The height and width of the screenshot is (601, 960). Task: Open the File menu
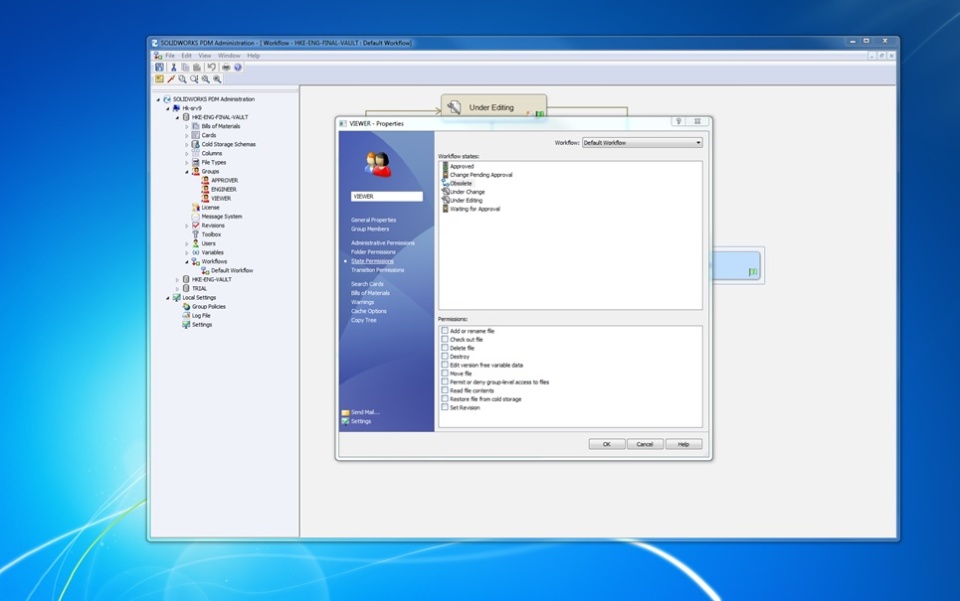click(170, 56)
